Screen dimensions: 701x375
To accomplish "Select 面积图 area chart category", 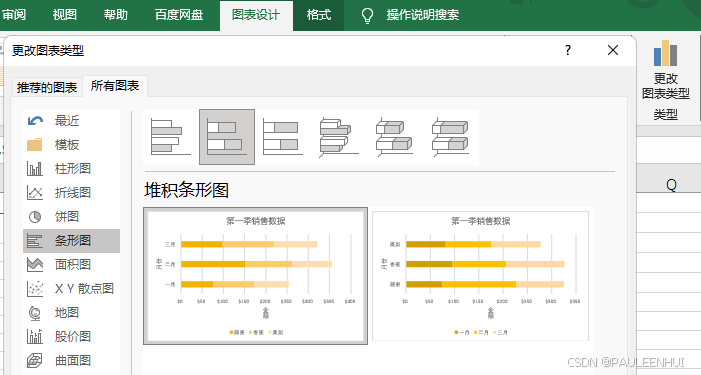I will [72, 265].
